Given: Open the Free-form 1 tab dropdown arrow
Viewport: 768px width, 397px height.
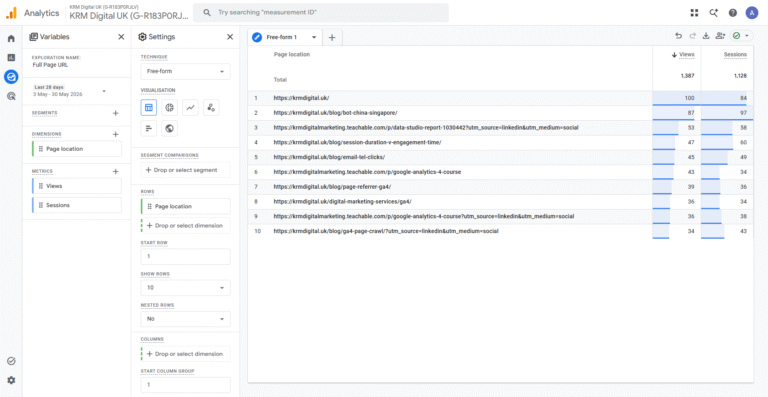Looking at the screenshot, I should [x=314, y=37].
